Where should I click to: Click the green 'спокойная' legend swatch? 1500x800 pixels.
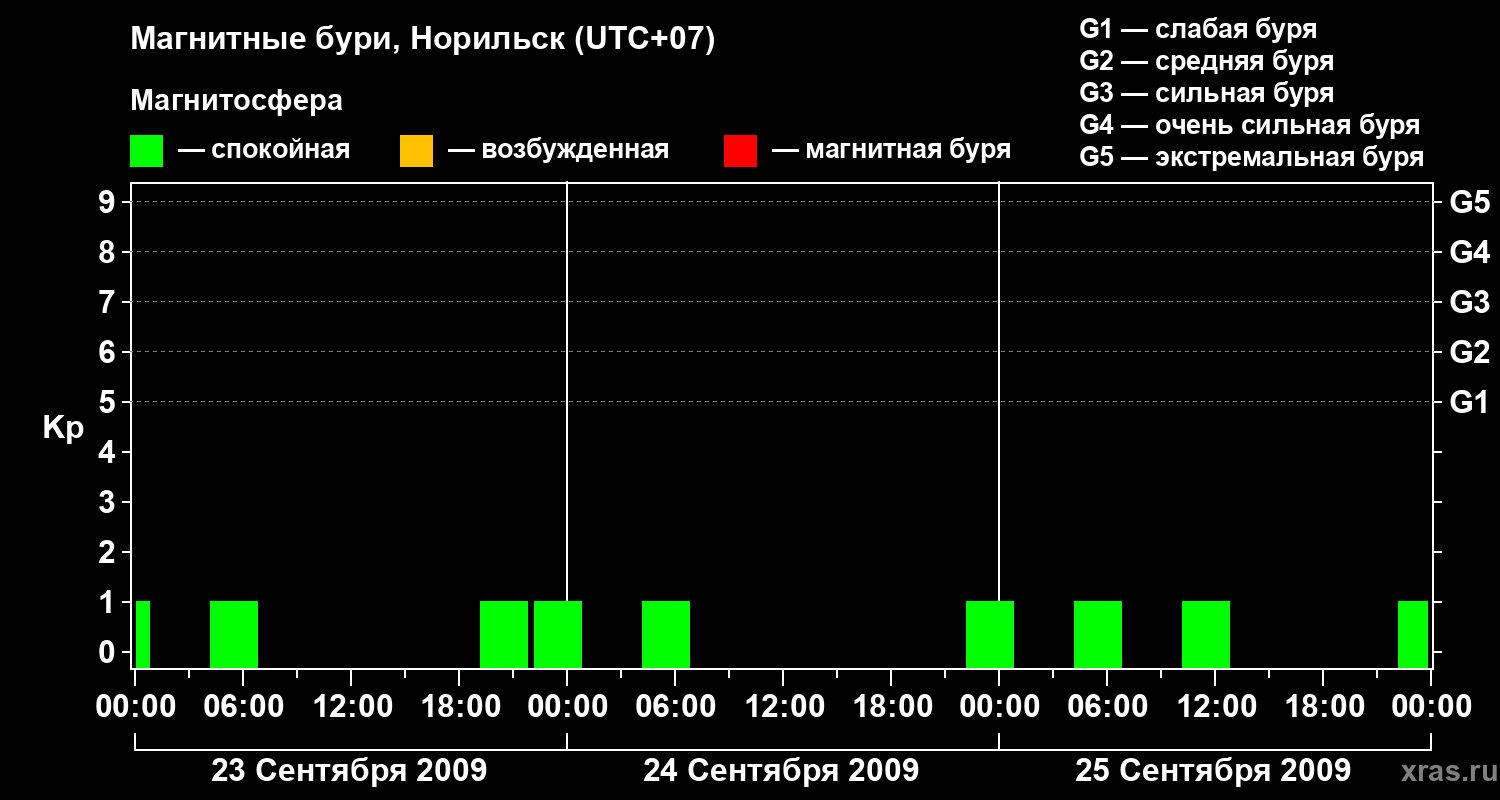(146, 151)
